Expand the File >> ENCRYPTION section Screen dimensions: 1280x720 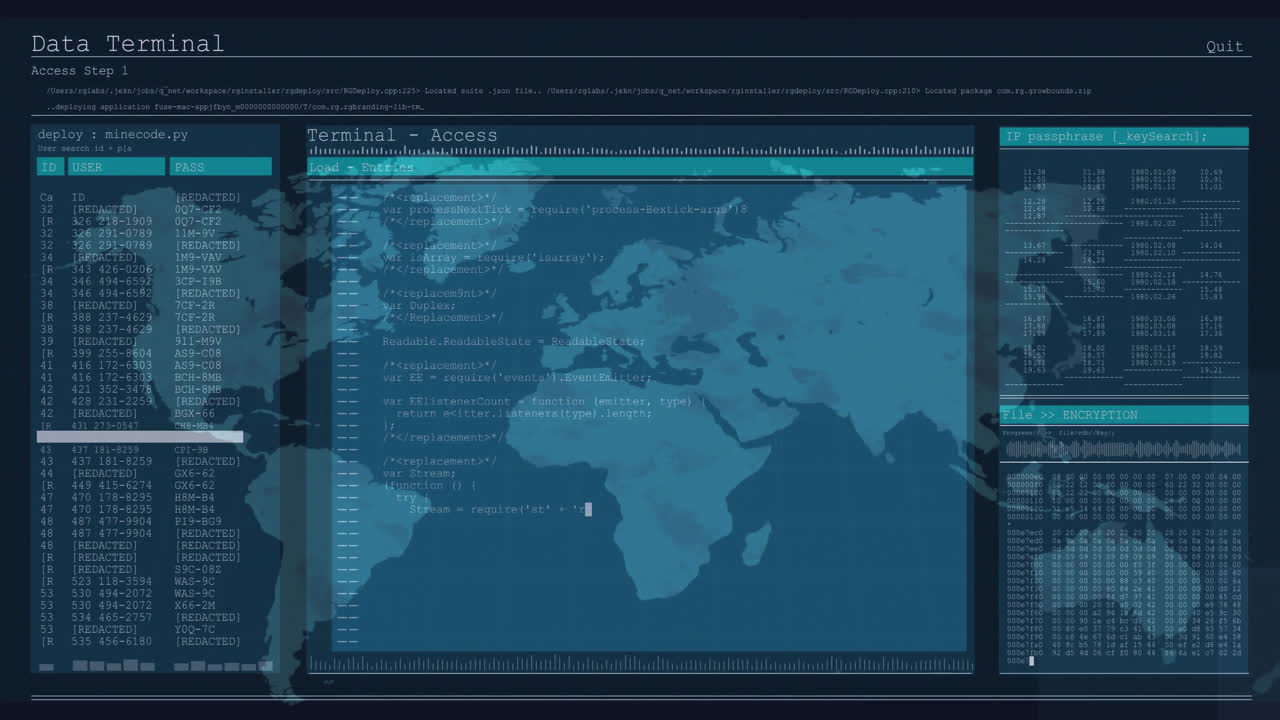[x=1122, y=414]
